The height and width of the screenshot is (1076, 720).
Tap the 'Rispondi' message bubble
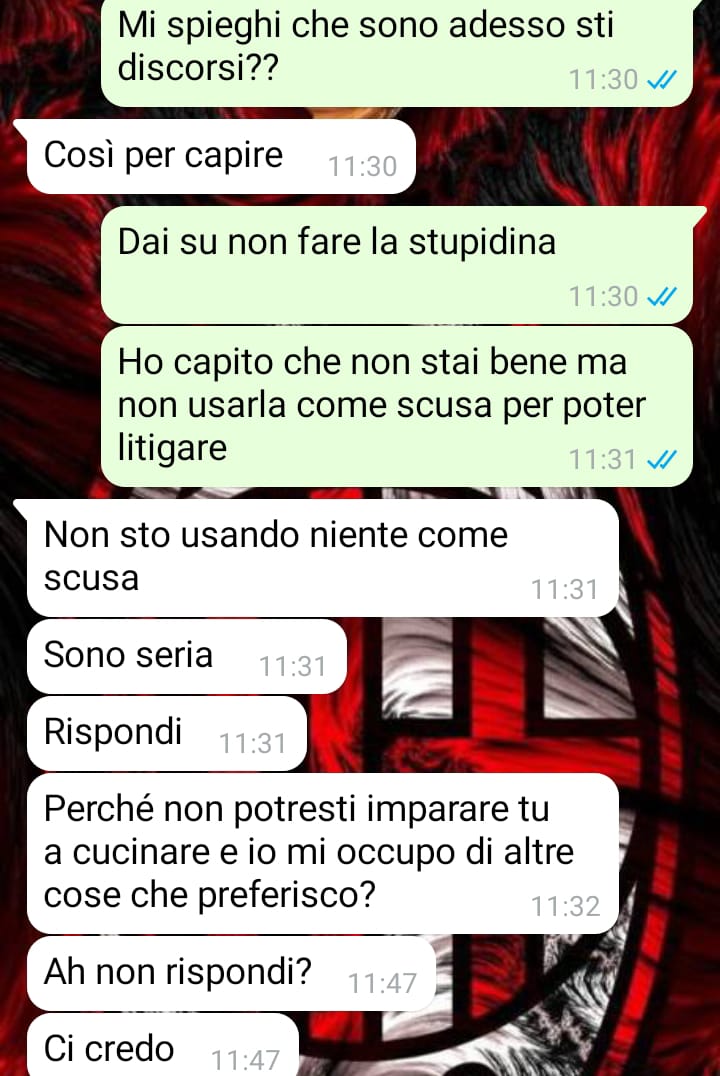coord(166,734)
